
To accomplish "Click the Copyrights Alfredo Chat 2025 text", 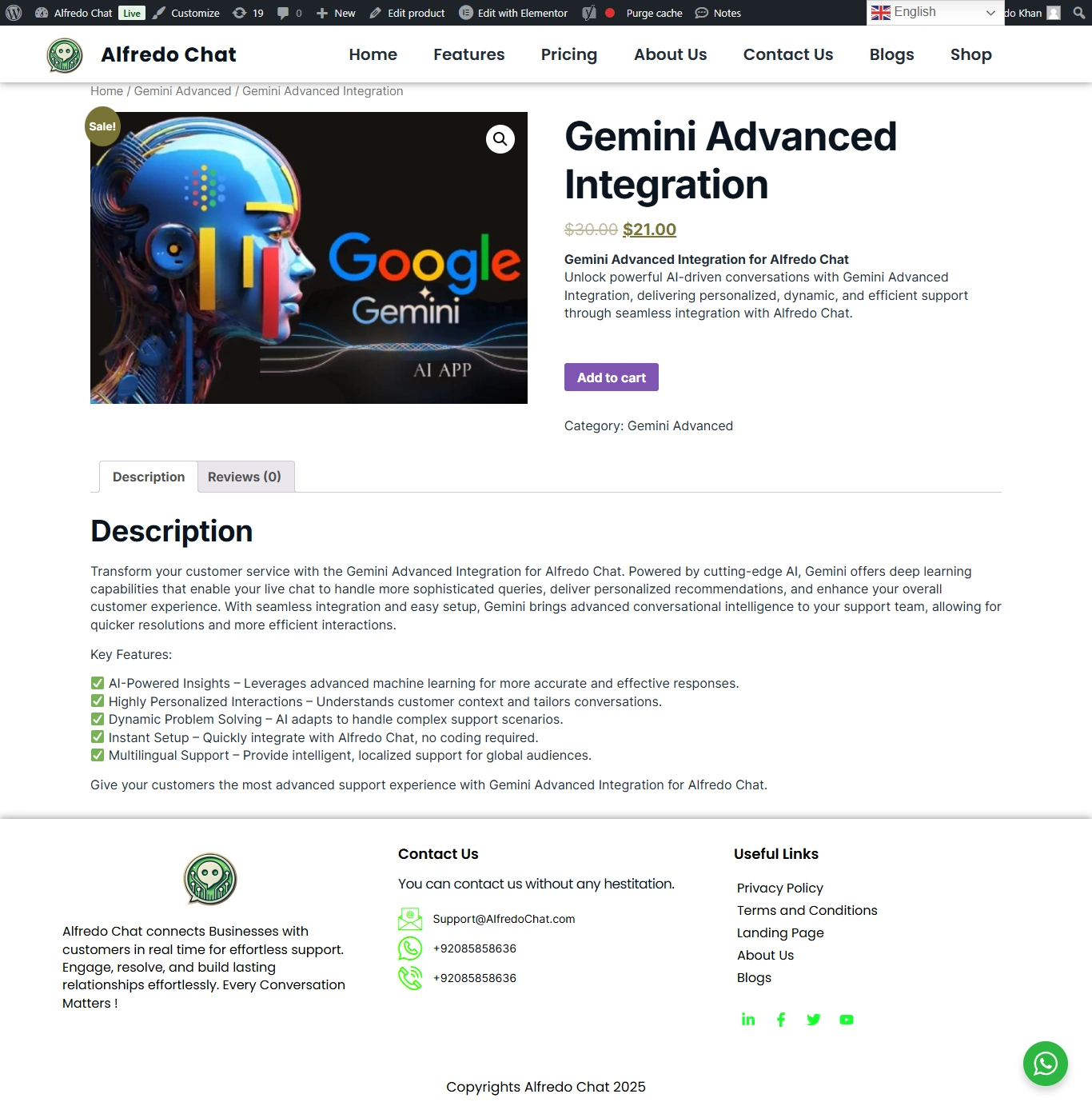I will point(546,1087).
